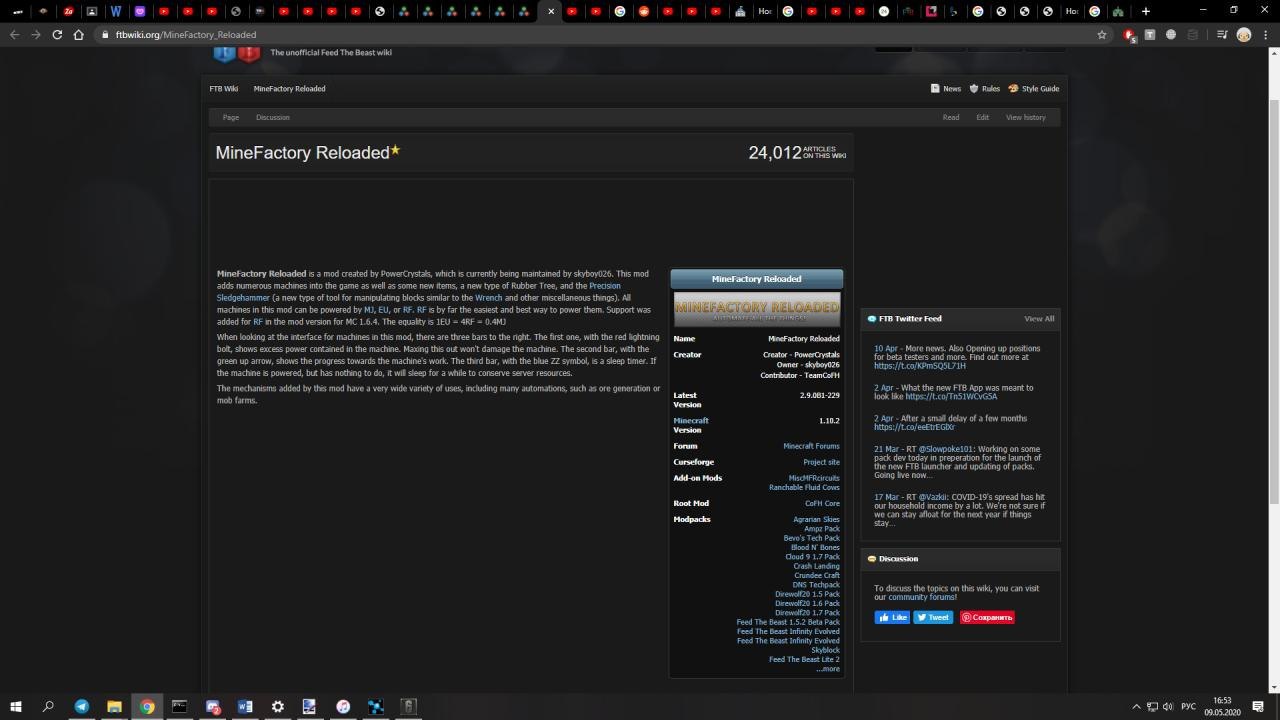Switch to the Discussion tab
The image size is (1280, 720).
[x=272, y=117]
